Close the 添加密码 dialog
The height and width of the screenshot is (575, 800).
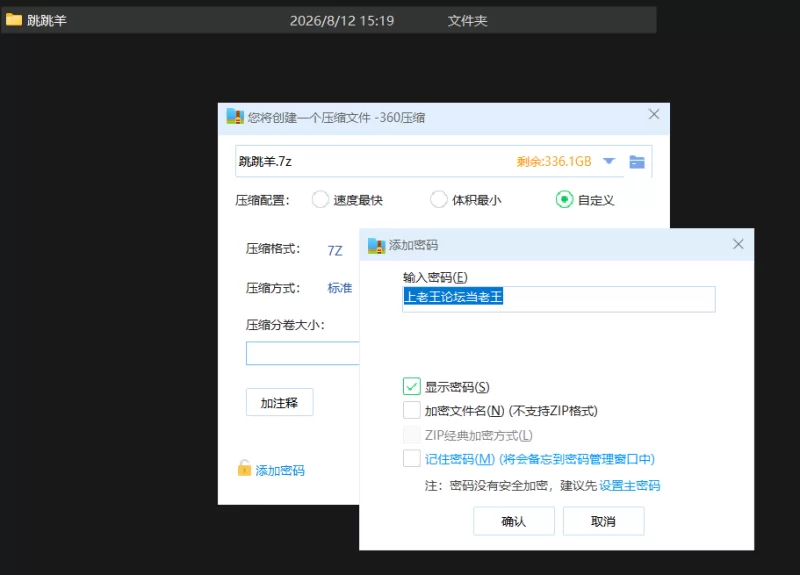click(x=738, y=244)
